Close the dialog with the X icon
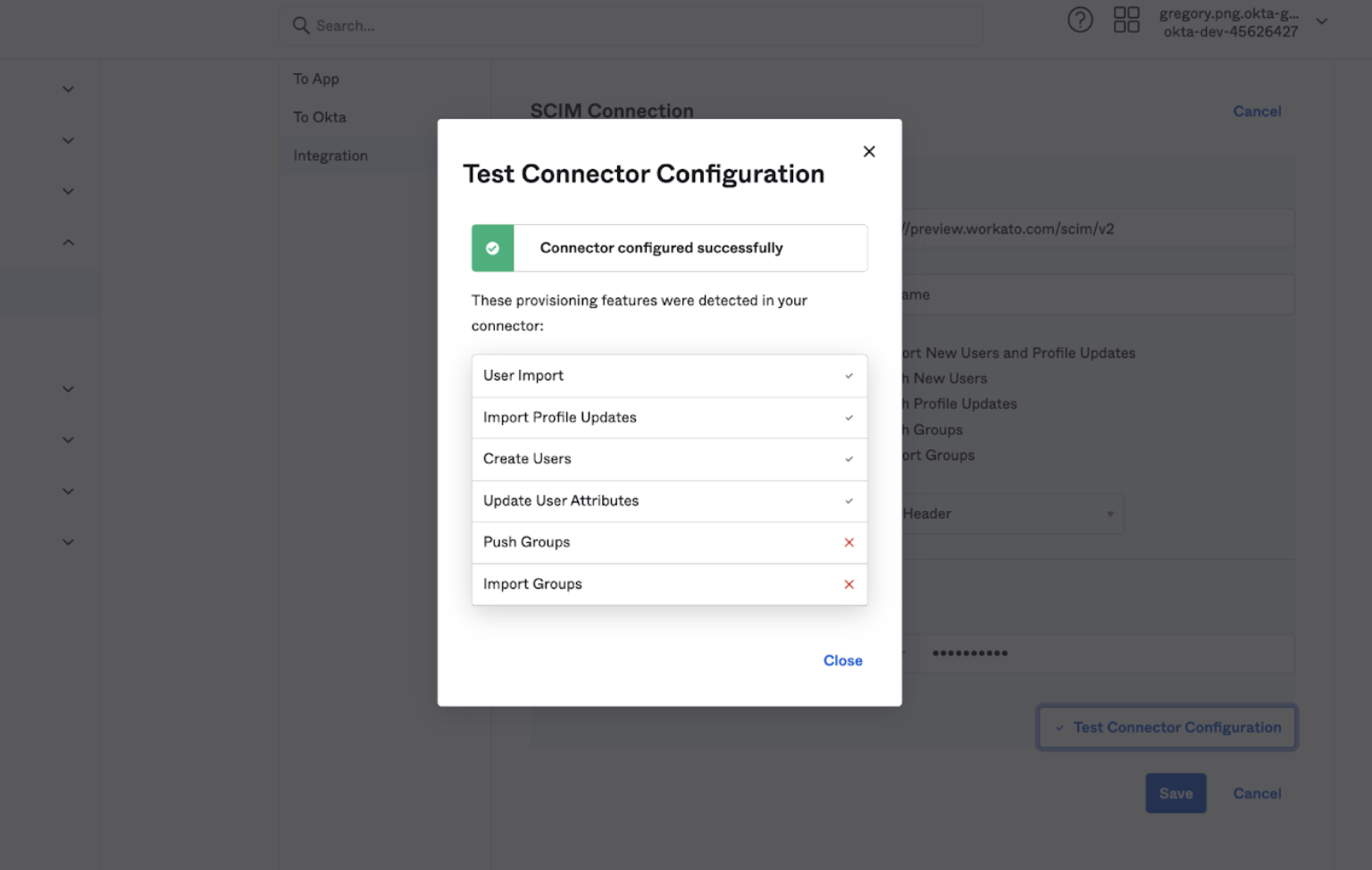The height and width of the screenshot is (870, 1372). pyautogui.click(x=868, y=152)
